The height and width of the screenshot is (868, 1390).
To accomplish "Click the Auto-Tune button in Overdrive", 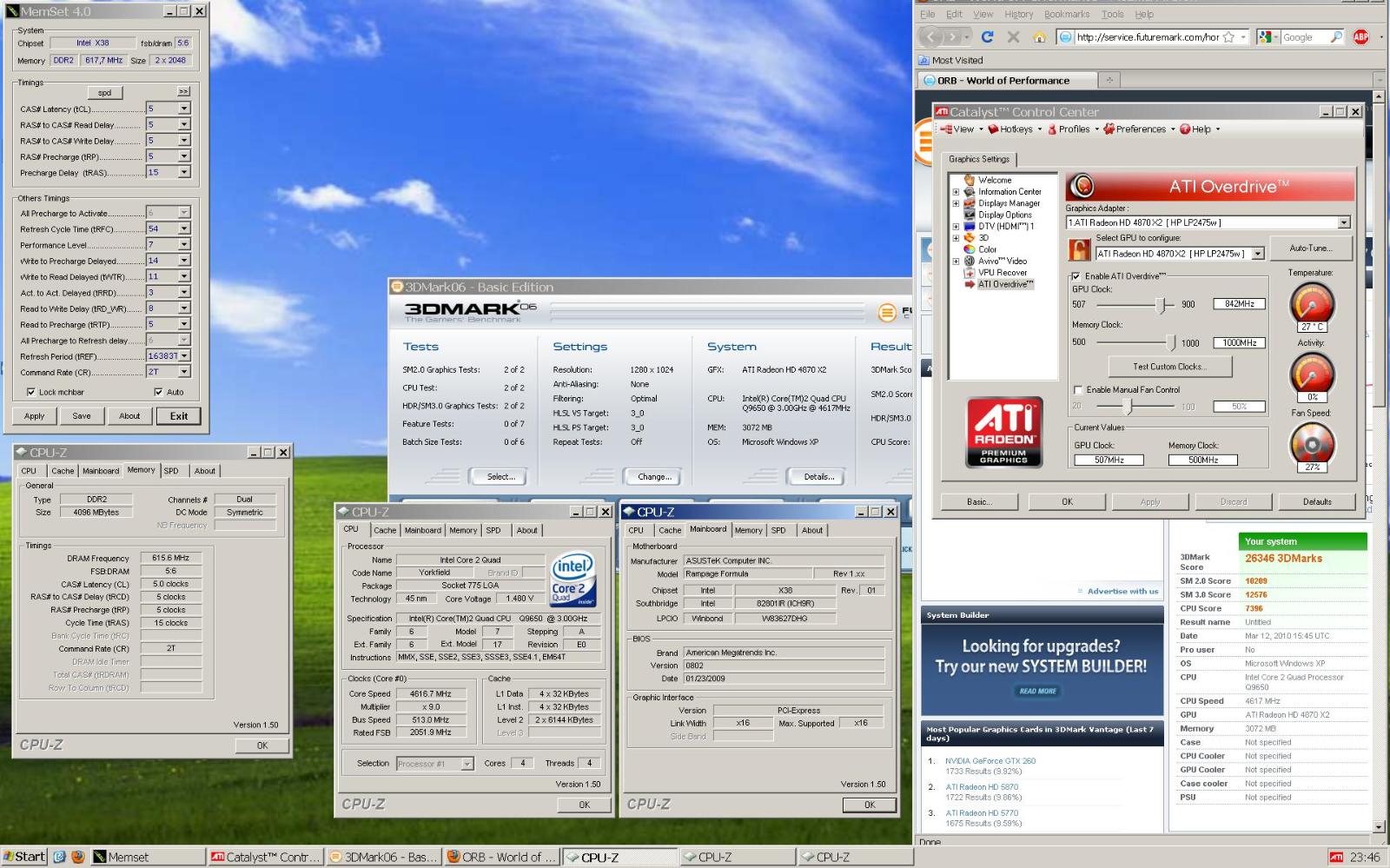I will pos(1310,248).
